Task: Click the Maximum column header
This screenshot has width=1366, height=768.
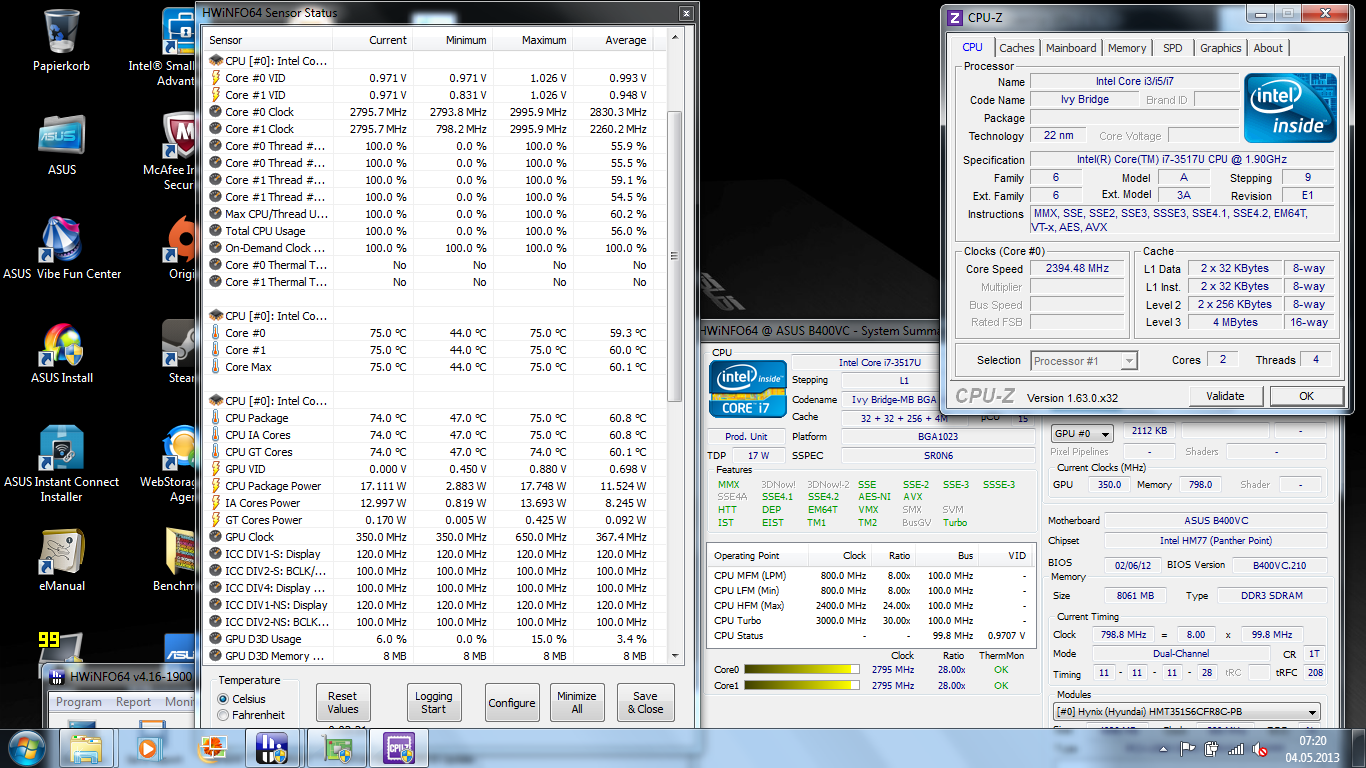Action: point(533,40)
